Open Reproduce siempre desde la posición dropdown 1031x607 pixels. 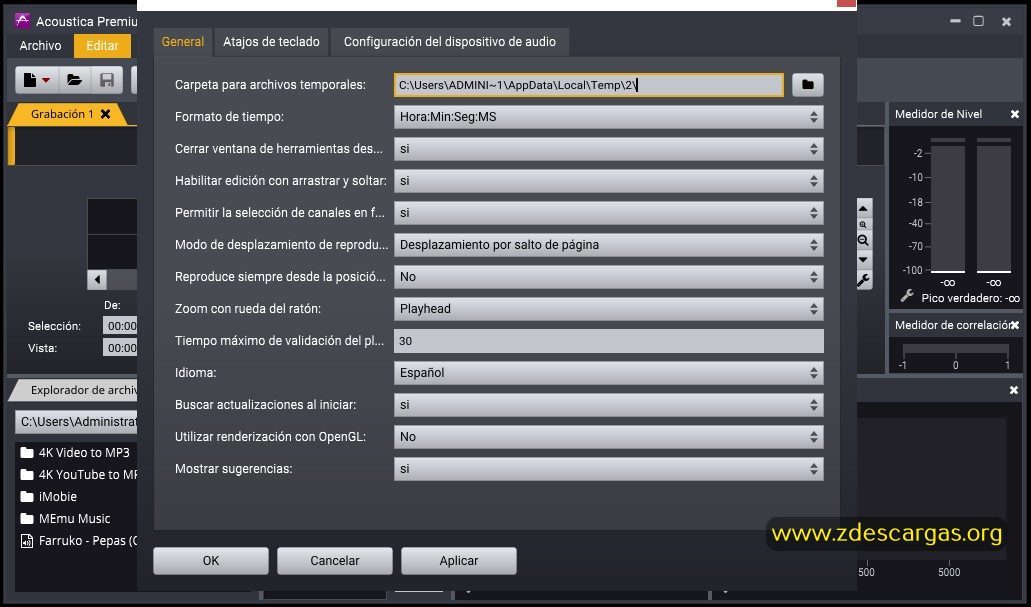pos(608,277)
